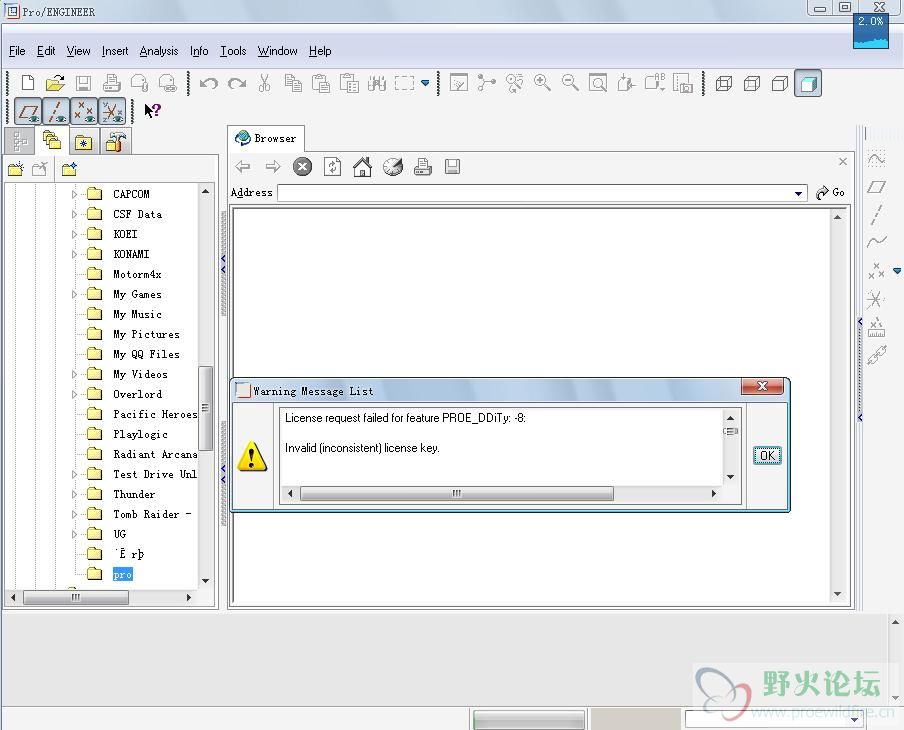The height and width of the screenshot is (730, 904).
Task: Undo the last action
Action: pos(208,84)
